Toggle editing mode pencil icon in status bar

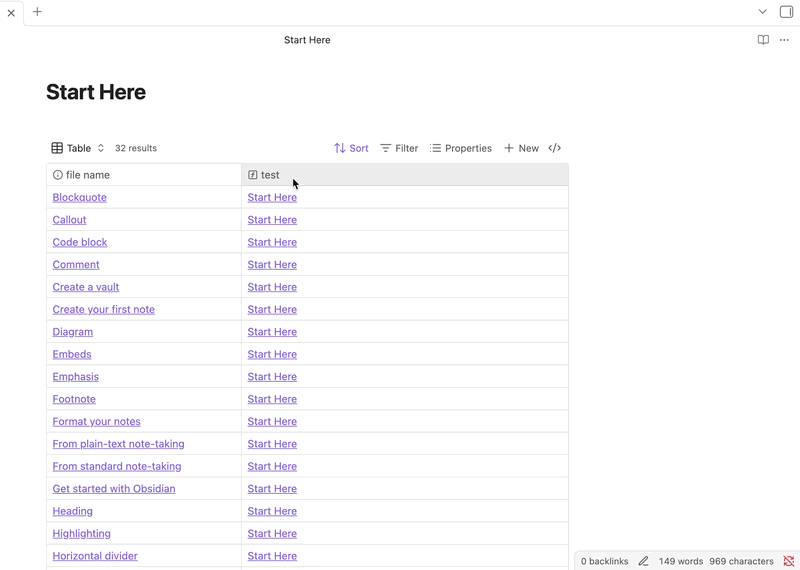[x=643, y=561]
